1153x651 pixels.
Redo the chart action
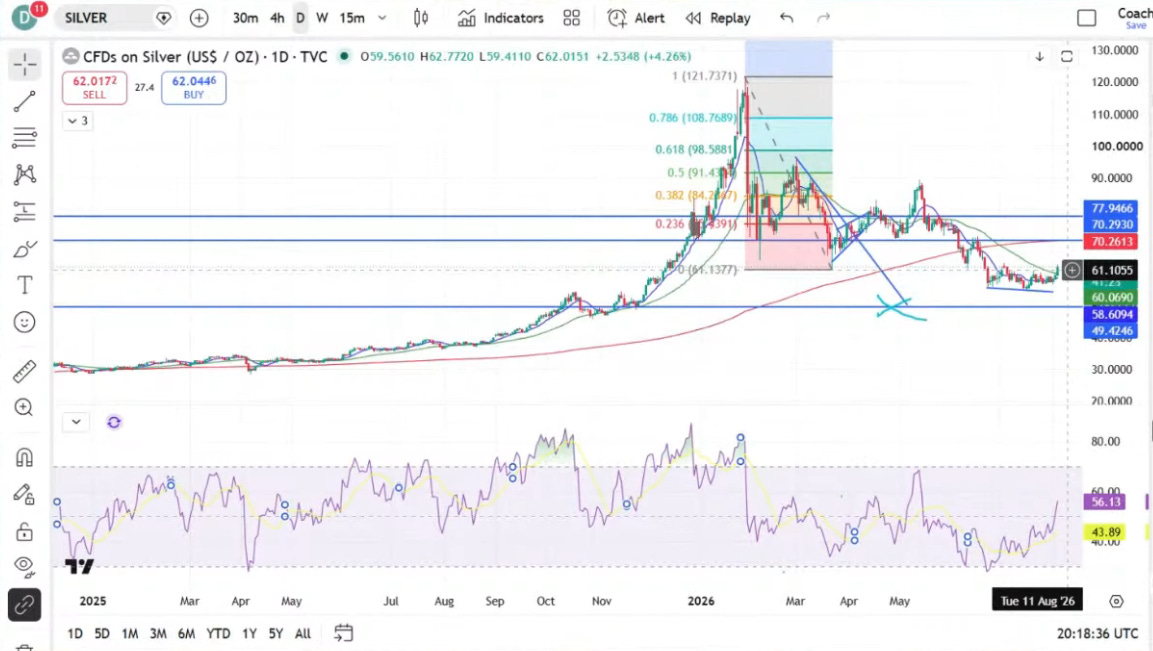[x=824, y=18]
